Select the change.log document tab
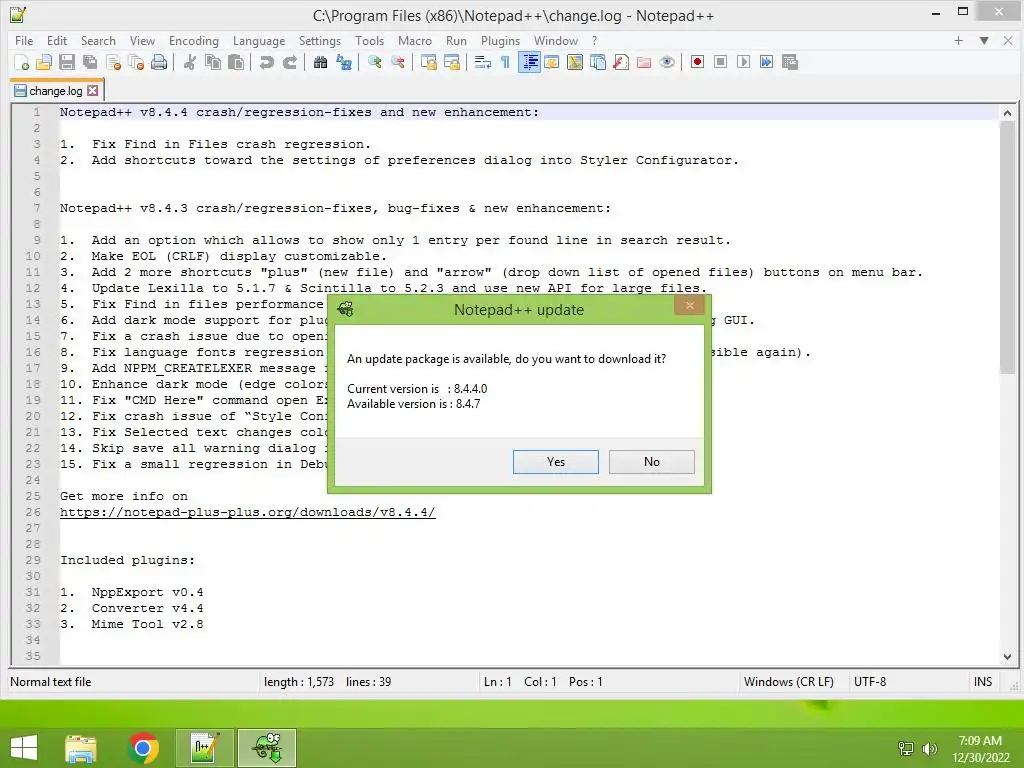Screen dimensions: 1024x768 tap(56, 91)
